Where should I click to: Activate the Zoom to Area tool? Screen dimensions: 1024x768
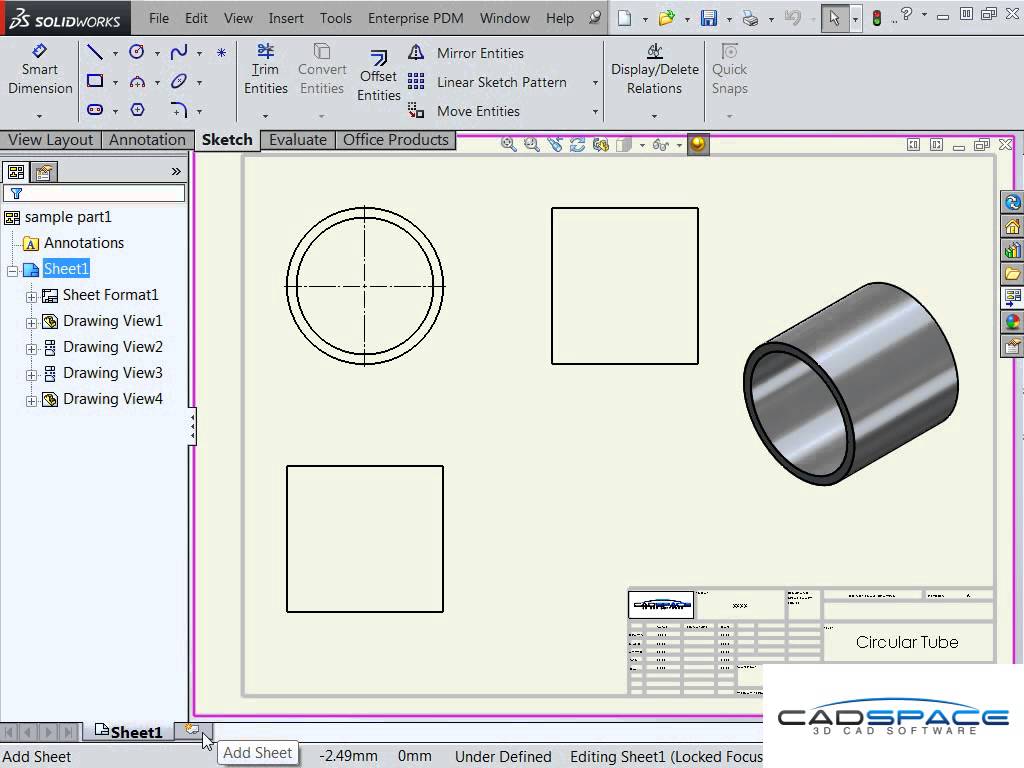[x=530, y=144]
